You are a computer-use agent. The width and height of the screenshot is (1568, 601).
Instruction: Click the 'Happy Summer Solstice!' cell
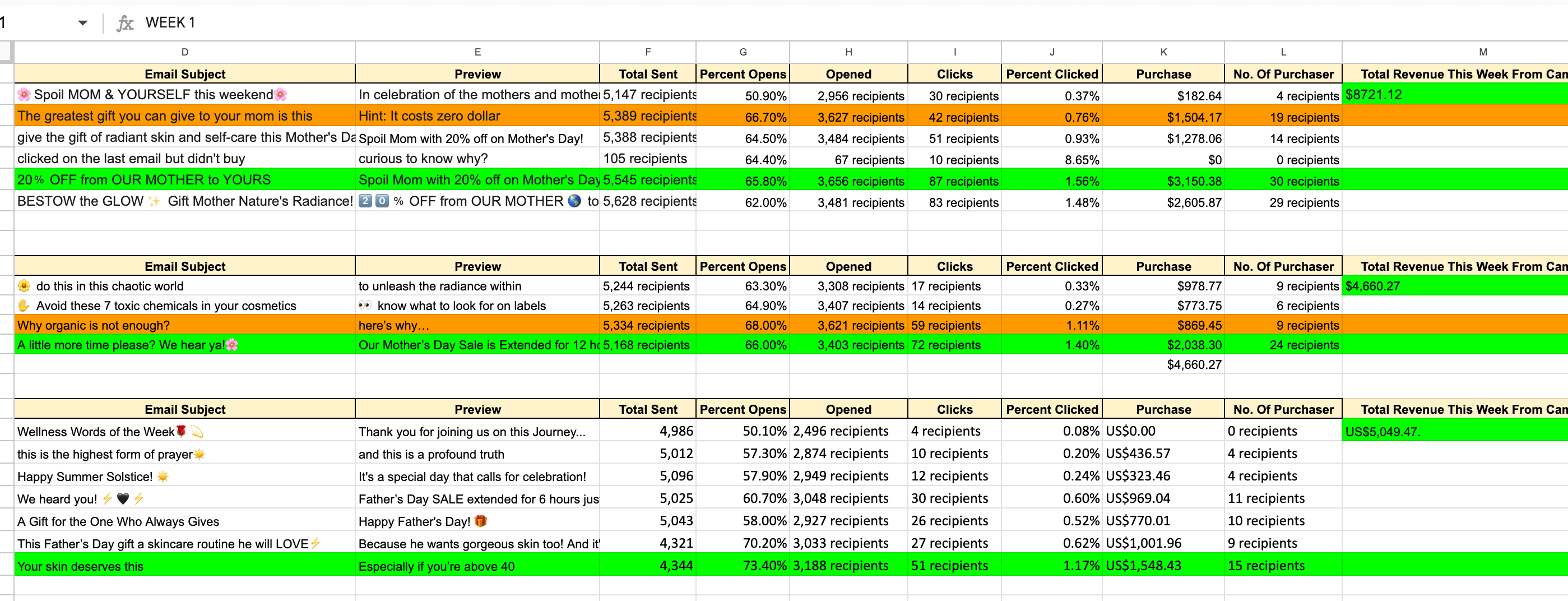pyautogui.click(x=184, y=476)
